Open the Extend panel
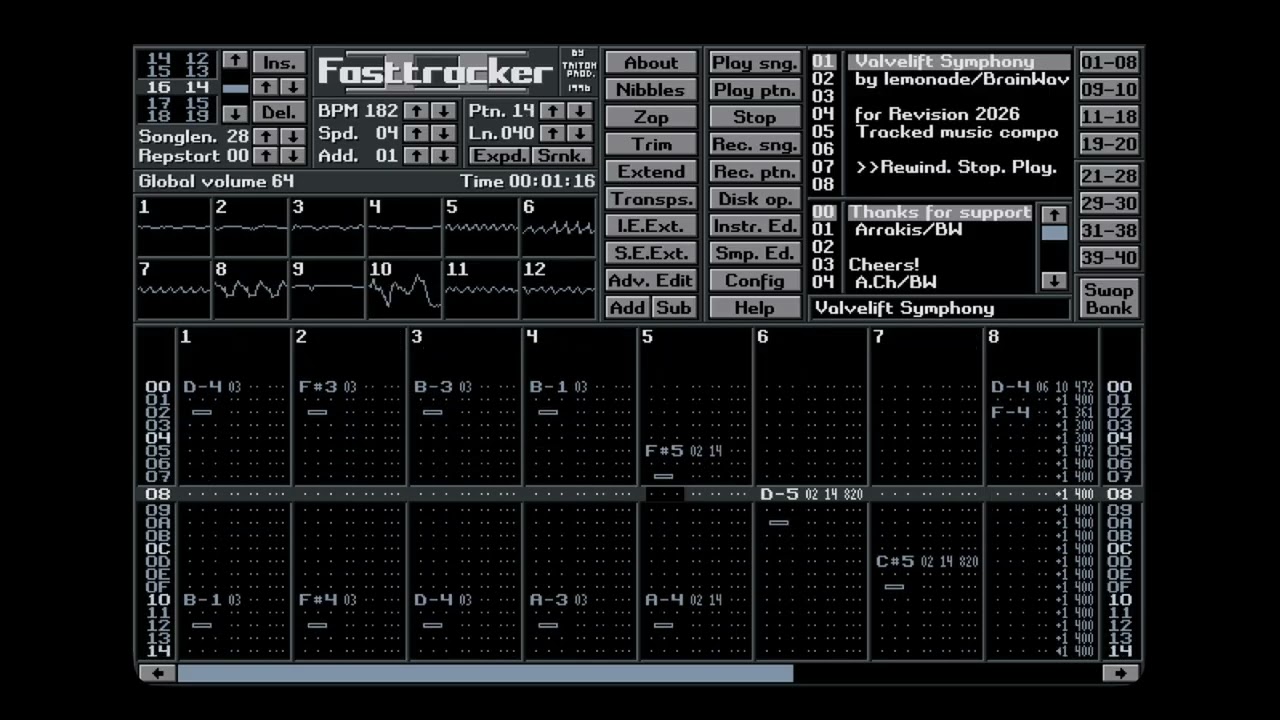The image size is (1280, 720). tap(651, 172)
